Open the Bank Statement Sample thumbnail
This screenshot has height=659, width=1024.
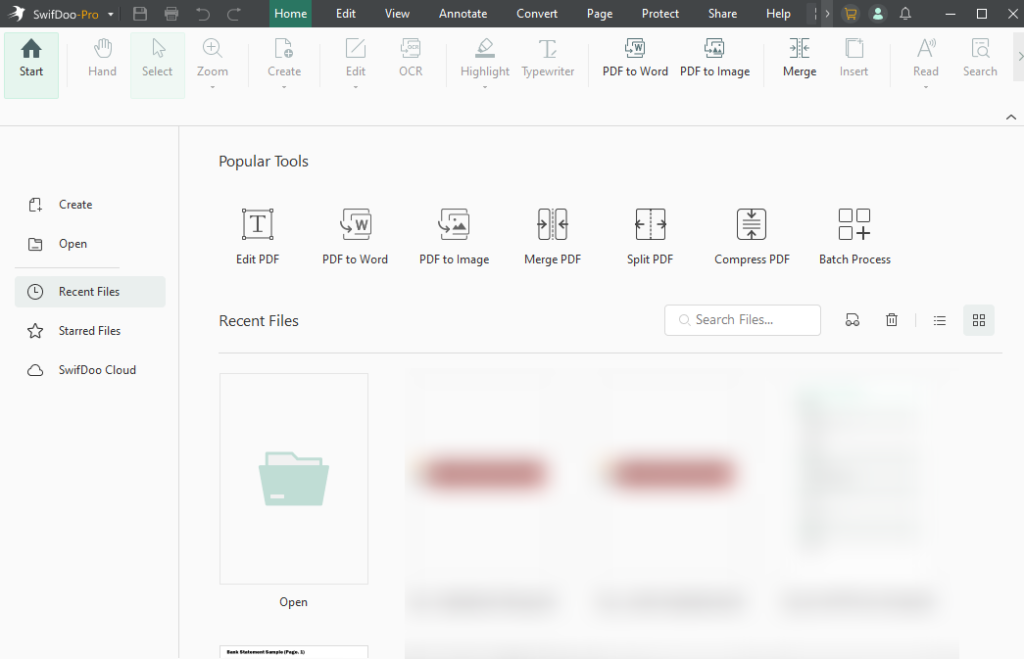pos(294,652)
